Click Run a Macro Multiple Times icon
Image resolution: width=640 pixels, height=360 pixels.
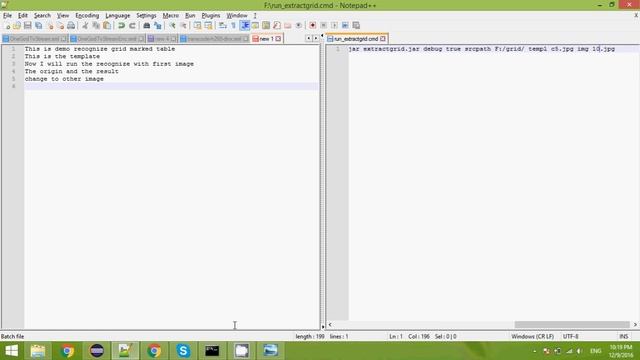click(x=345, y=26)
